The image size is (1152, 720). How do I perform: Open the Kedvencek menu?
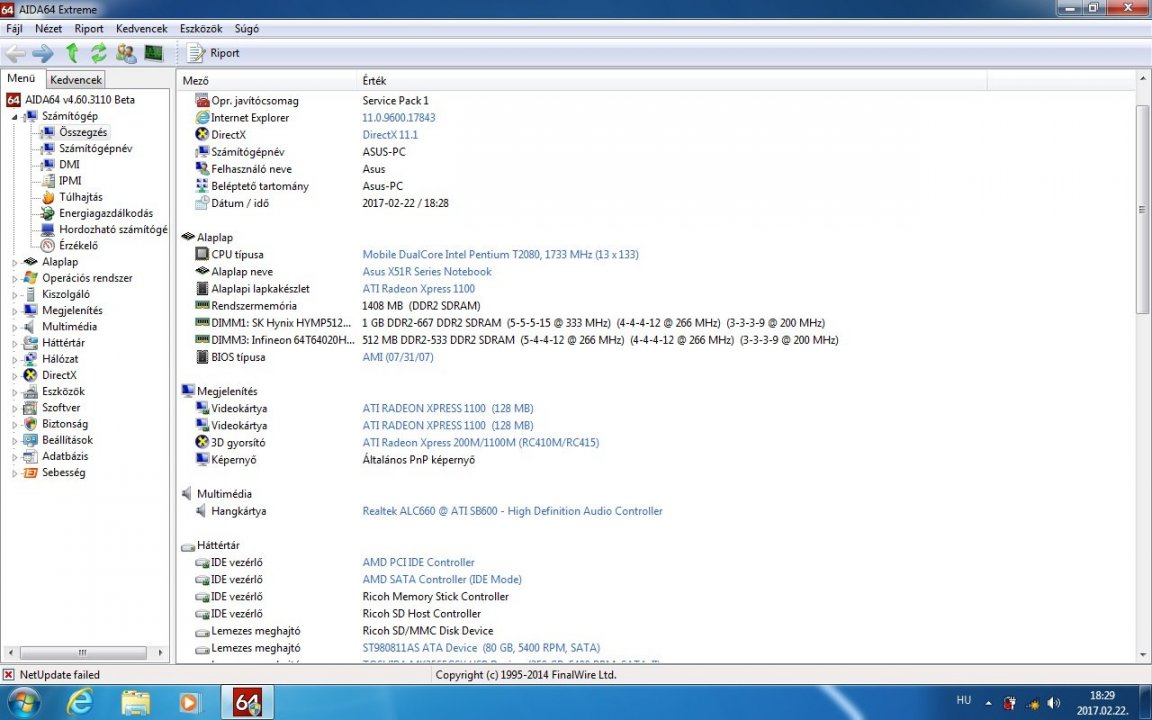click(x=142, y=29)
